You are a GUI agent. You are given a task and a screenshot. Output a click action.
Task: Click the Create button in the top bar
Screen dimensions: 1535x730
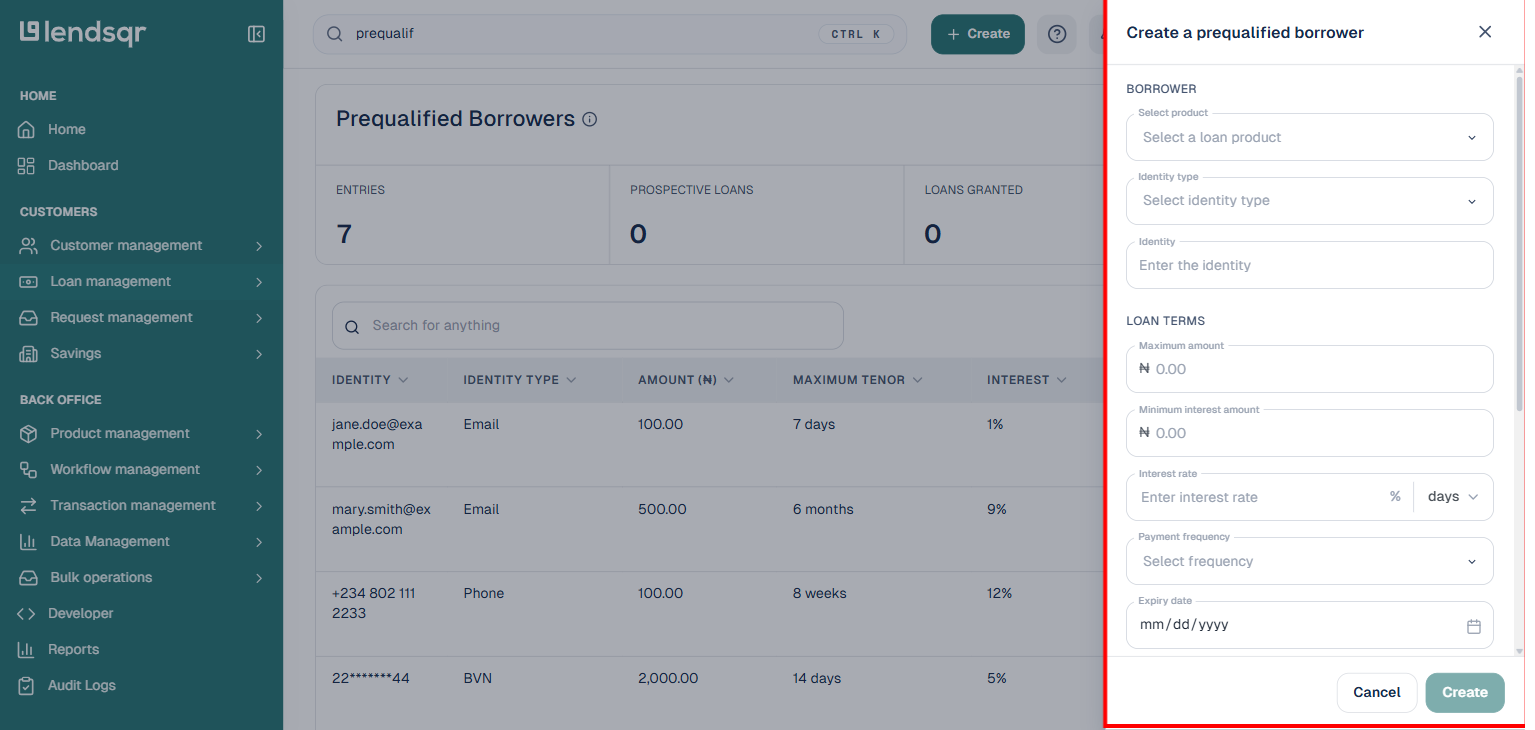point(978,34)
